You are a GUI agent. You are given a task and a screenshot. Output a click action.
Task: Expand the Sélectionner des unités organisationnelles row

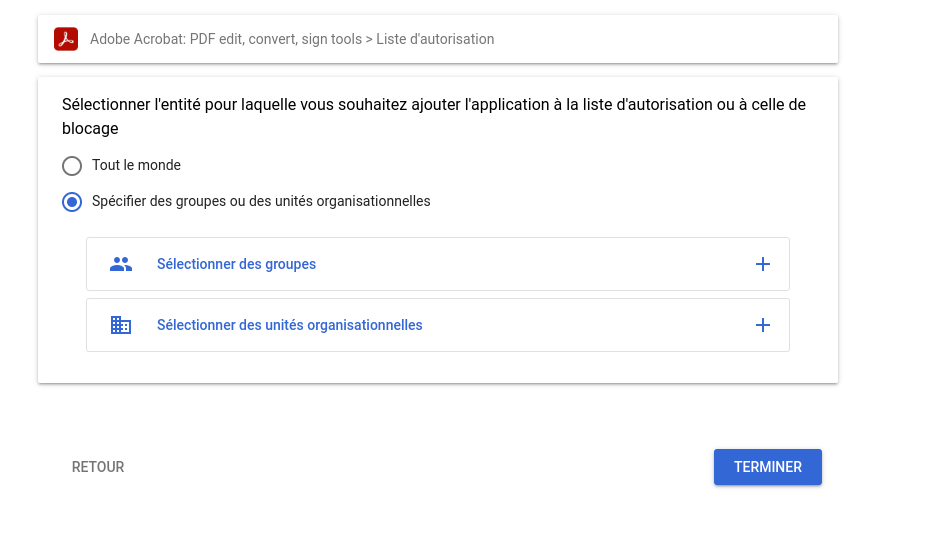pyautogui.click(x=438, y=325)
